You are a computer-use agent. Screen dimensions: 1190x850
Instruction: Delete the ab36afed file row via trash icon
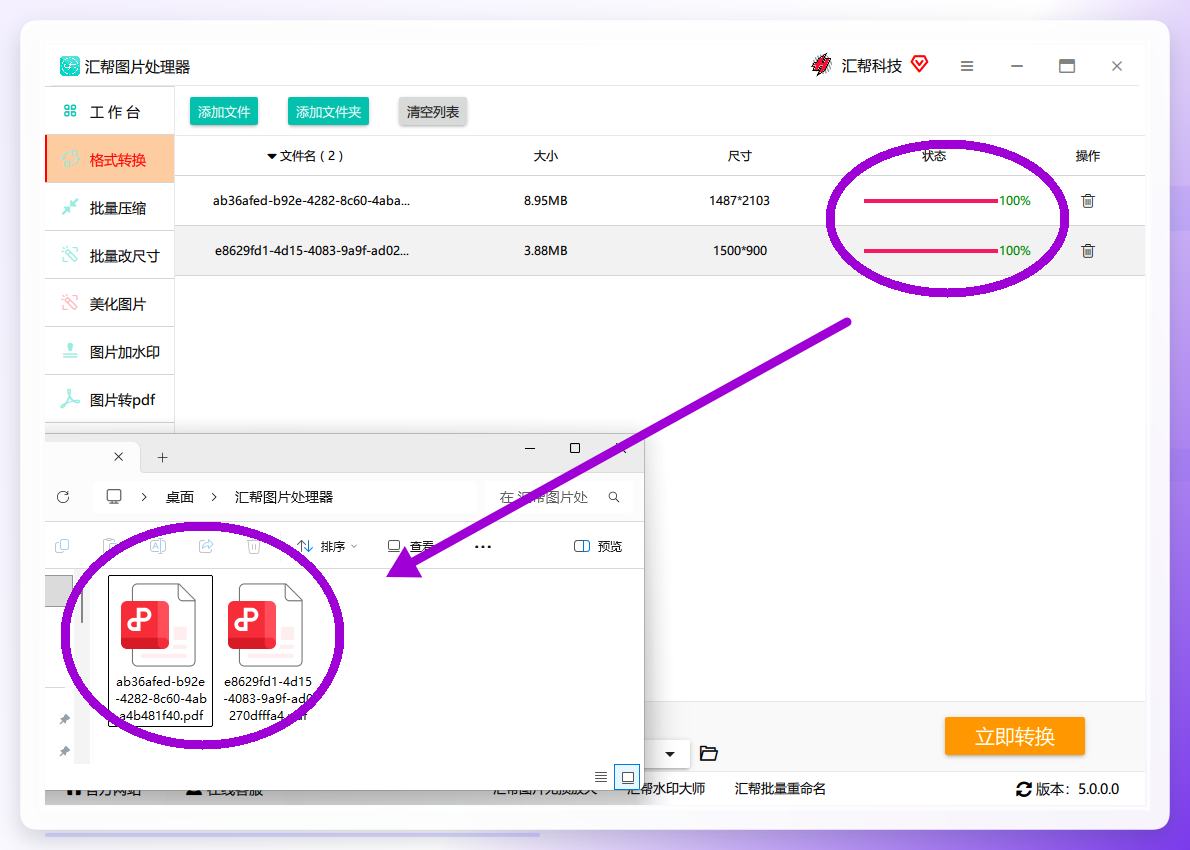tap(1088, 201)
